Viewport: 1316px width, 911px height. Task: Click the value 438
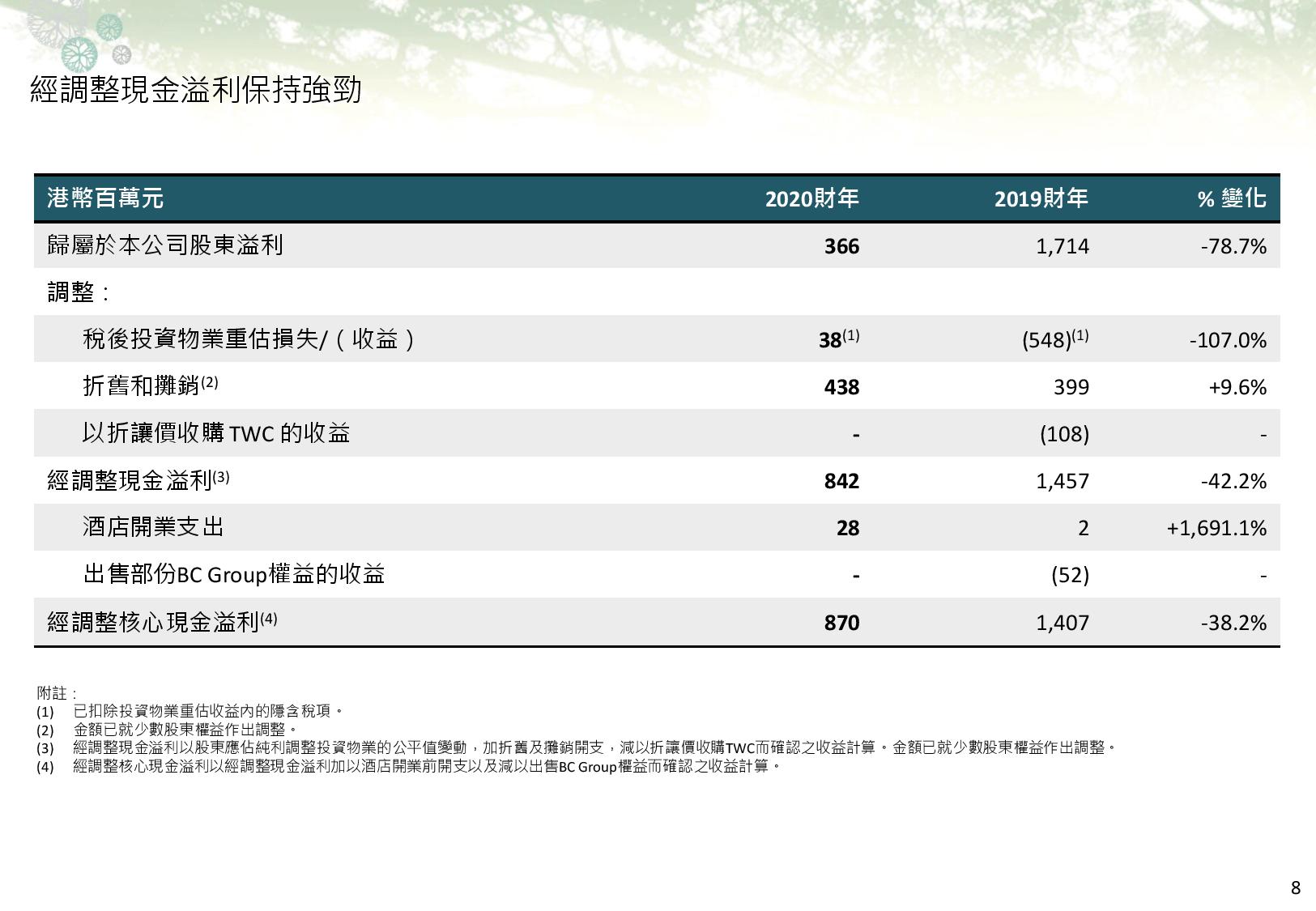841,387
